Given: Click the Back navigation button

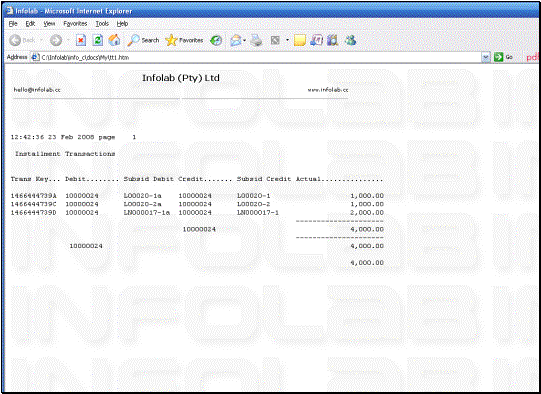Looking at the screenshot, I should [22, 41].
